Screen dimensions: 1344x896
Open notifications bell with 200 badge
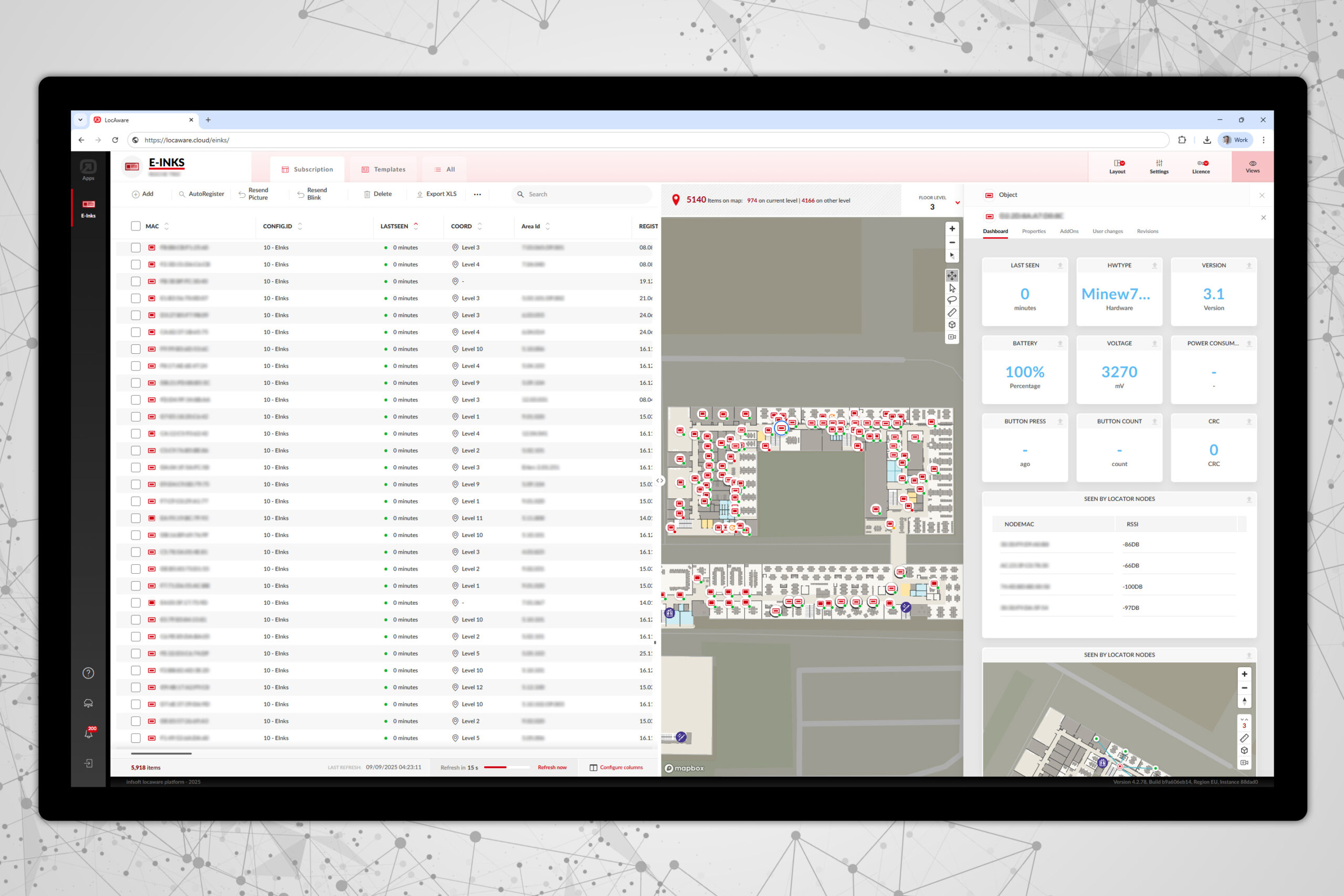[89, 733]
